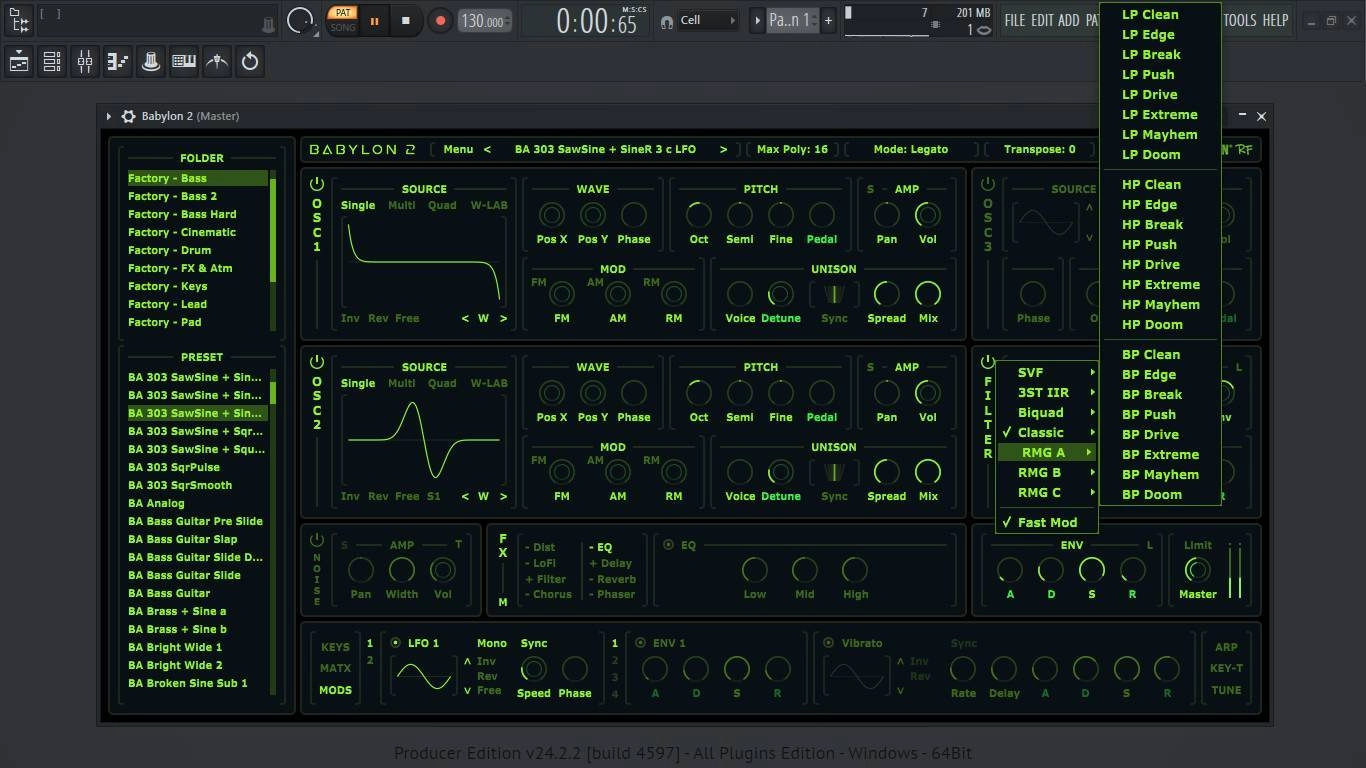
Task: Open the Mixer window
Action: [x=85, y=62]
